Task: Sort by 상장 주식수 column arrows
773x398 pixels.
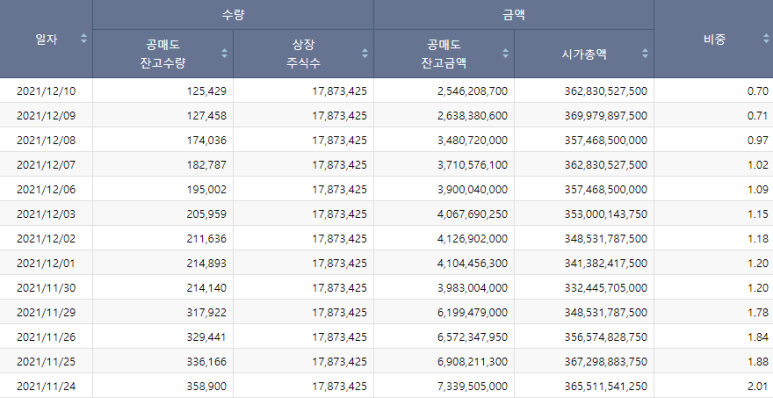Action: pos(365,53)
